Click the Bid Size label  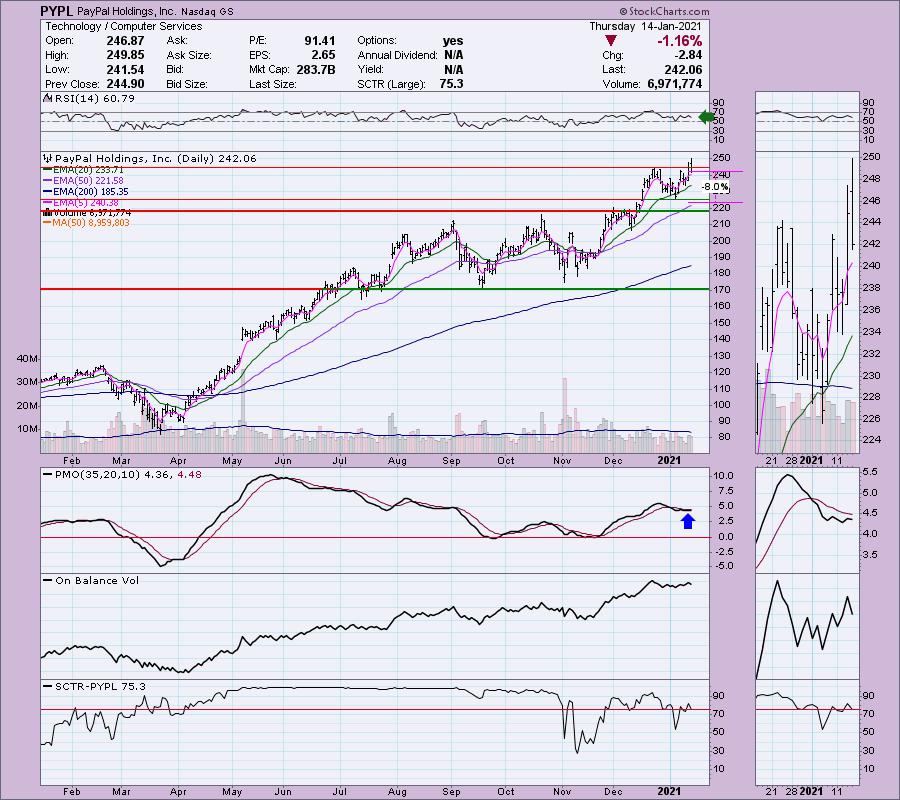(x=187, y=84)
